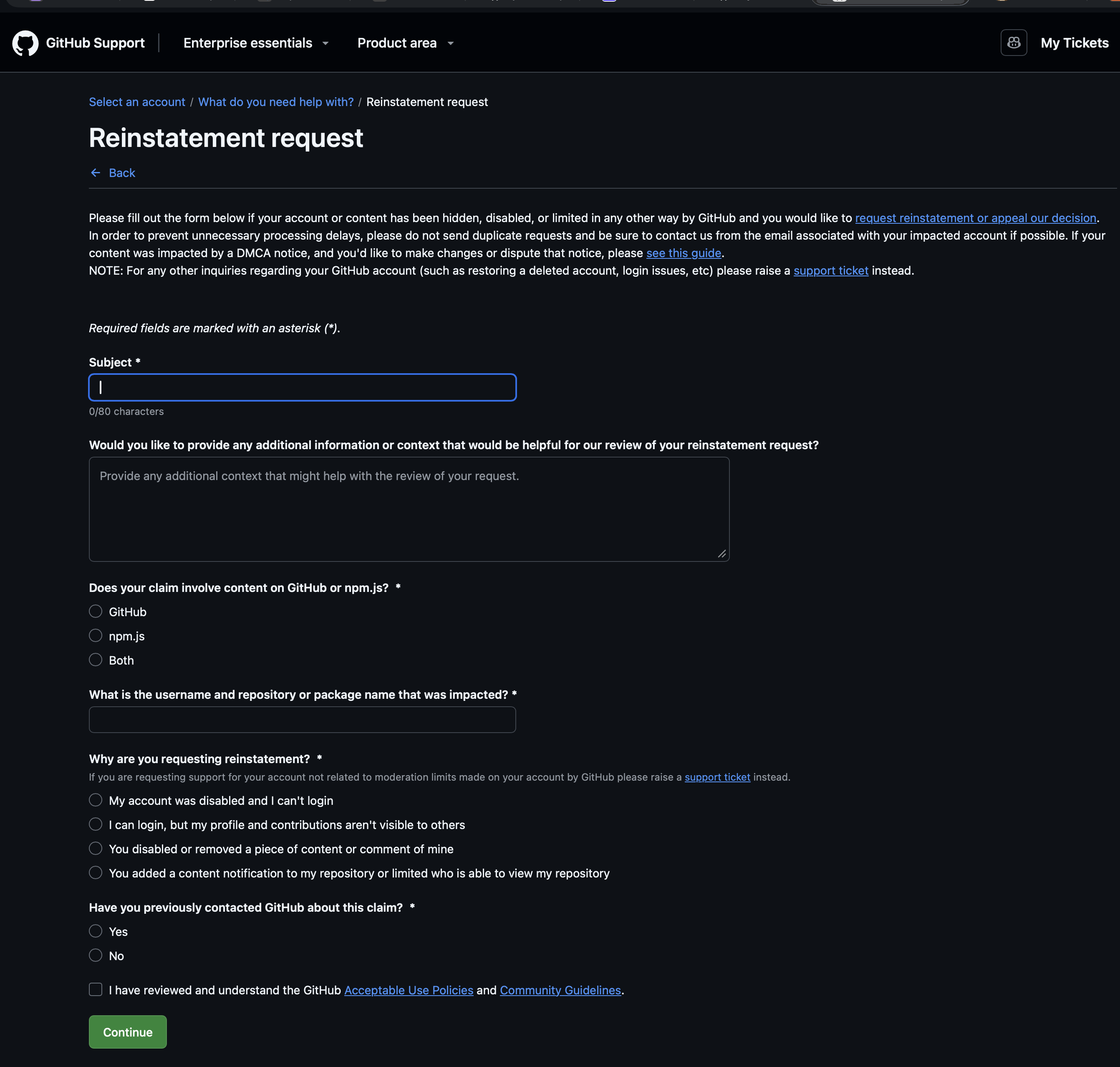Choose Yes for previously contacted GitHub
1120x1067 pixels.
[x=96, y=931]
